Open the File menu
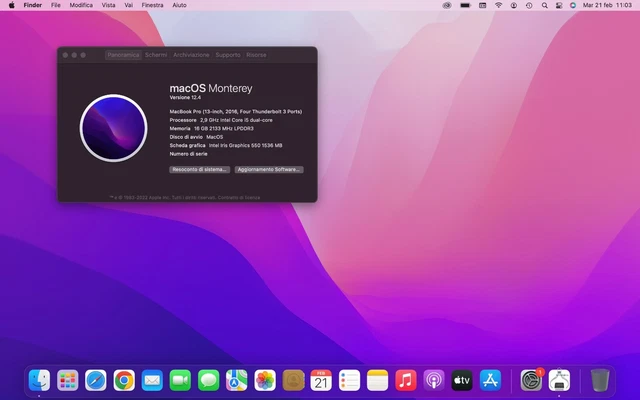This screenshot has width=640, height=400. (56, 5)
